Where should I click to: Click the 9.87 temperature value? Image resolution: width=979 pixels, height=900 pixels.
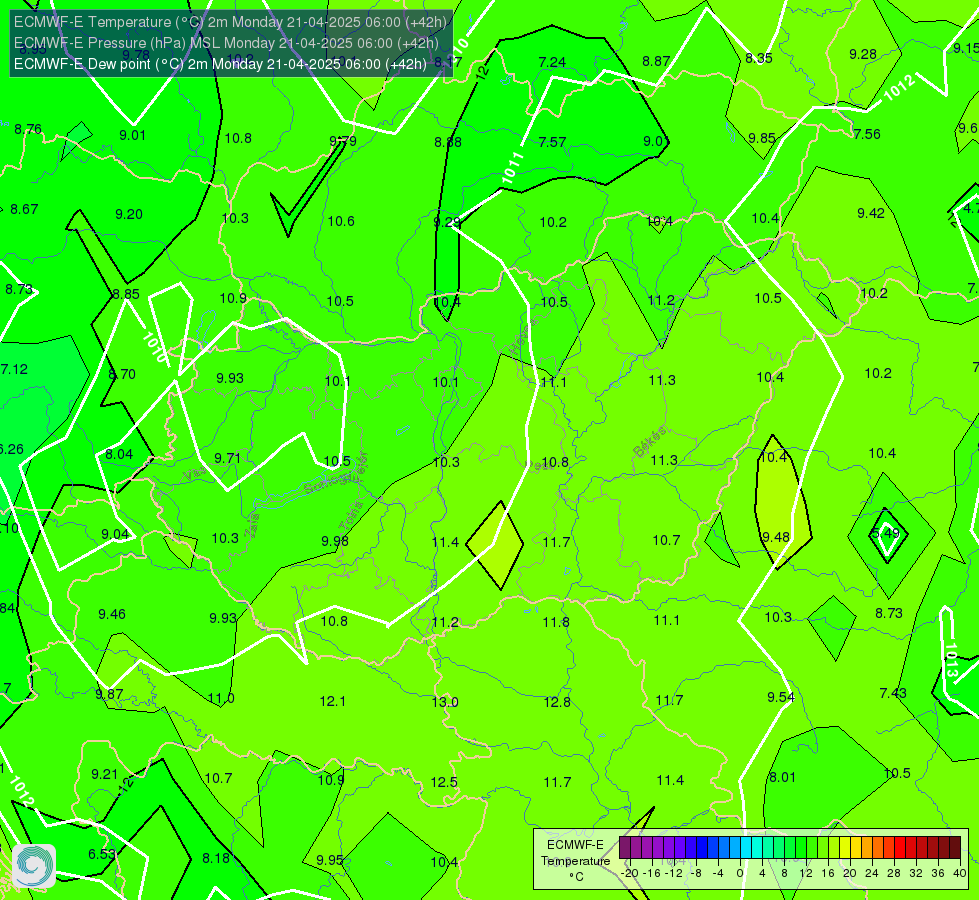click(109, 694)
